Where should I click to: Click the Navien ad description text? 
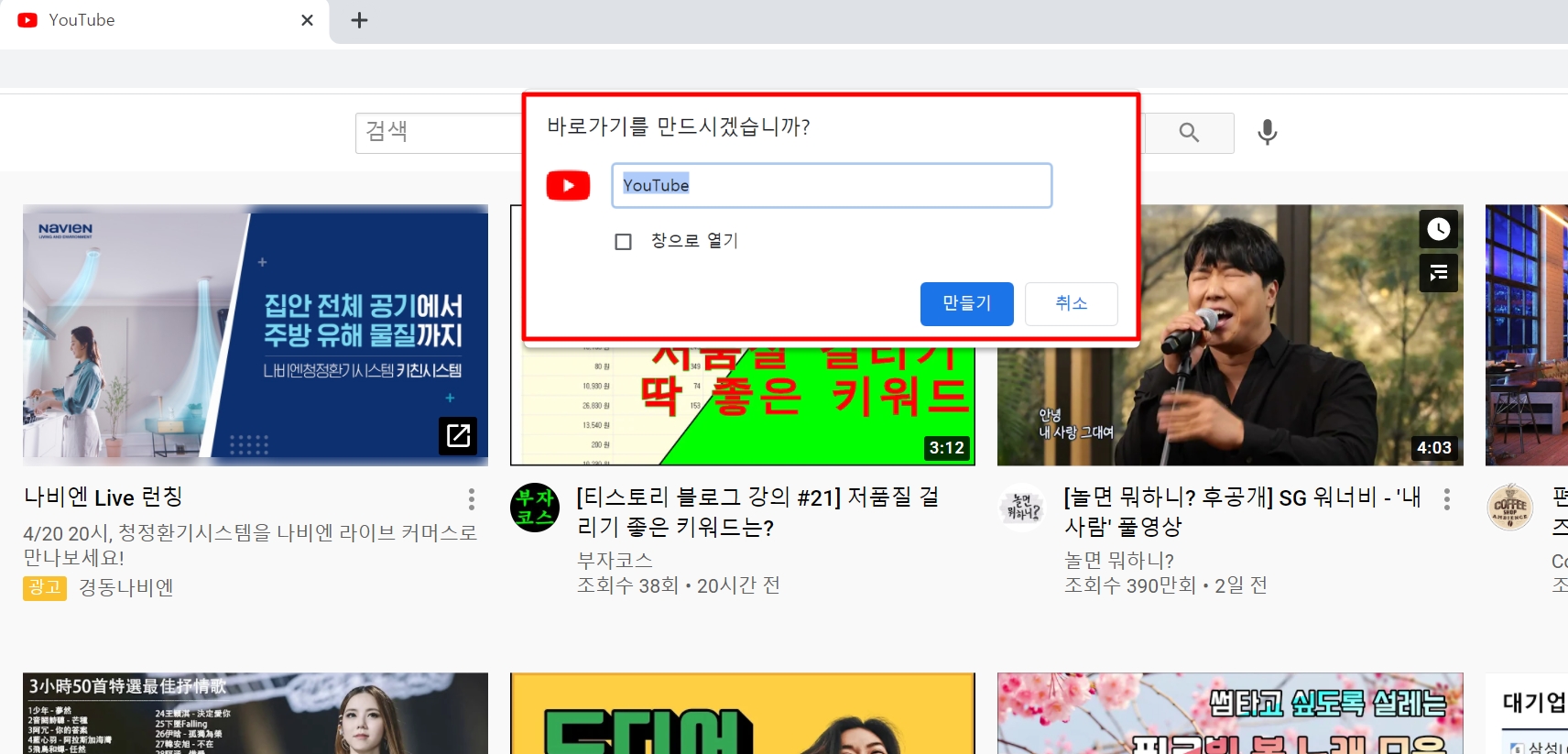(250, 545)
